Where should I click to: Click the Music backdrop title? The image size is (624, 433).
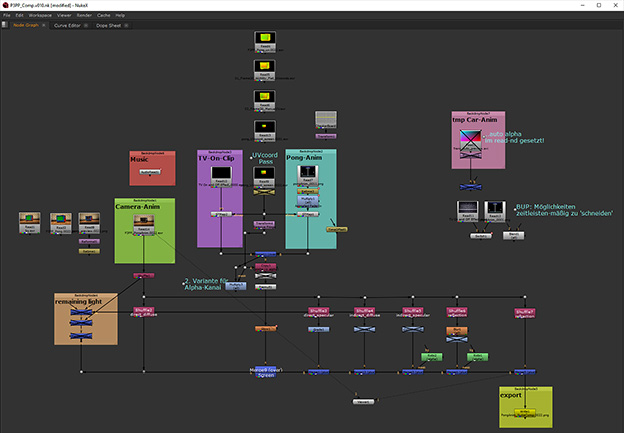click(147, 160)
